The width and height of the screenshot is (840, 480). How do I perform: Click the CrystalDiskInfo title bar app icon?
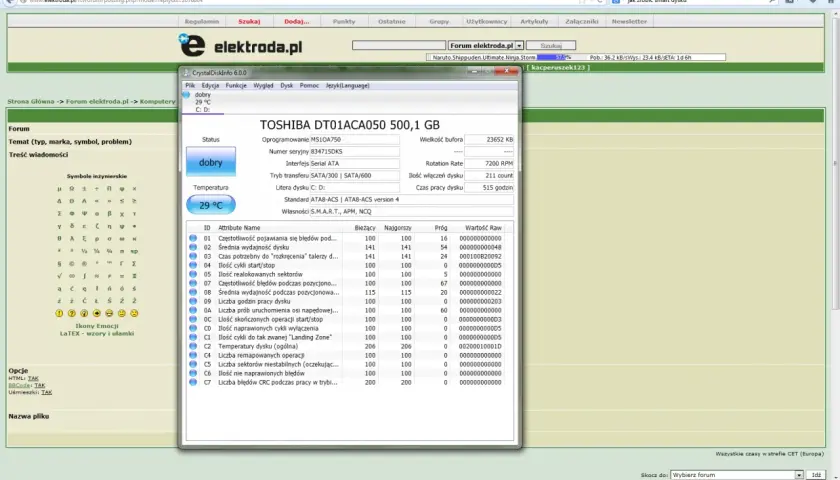tap(186, 73)
